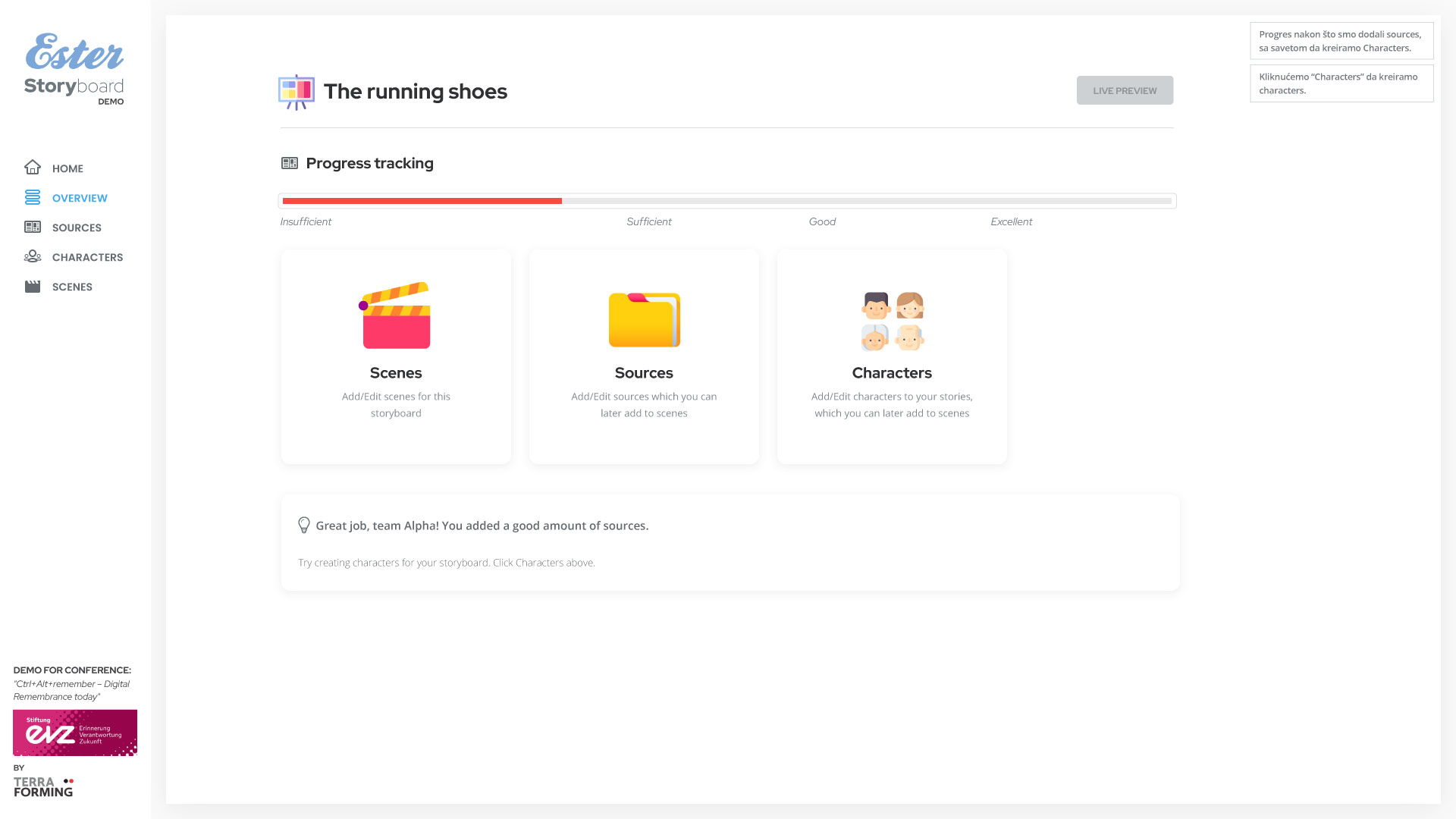This screenshot has height=819, width=1456.
Task: Click the Terraforming logo at bottom left
Action: [43, 786]
